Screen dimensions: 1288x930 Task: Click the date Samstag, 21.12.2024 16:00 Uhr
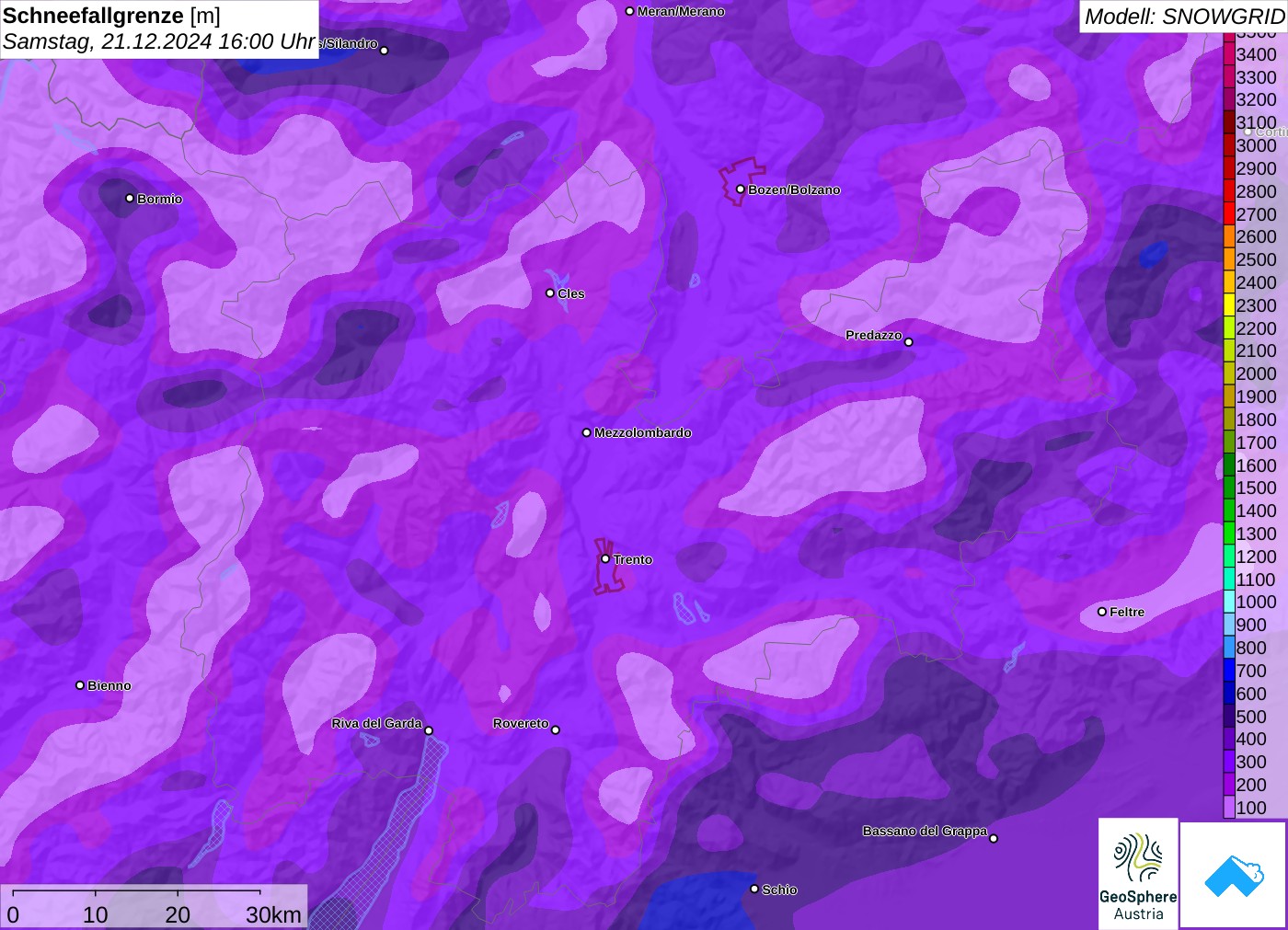tap(159, 41)
